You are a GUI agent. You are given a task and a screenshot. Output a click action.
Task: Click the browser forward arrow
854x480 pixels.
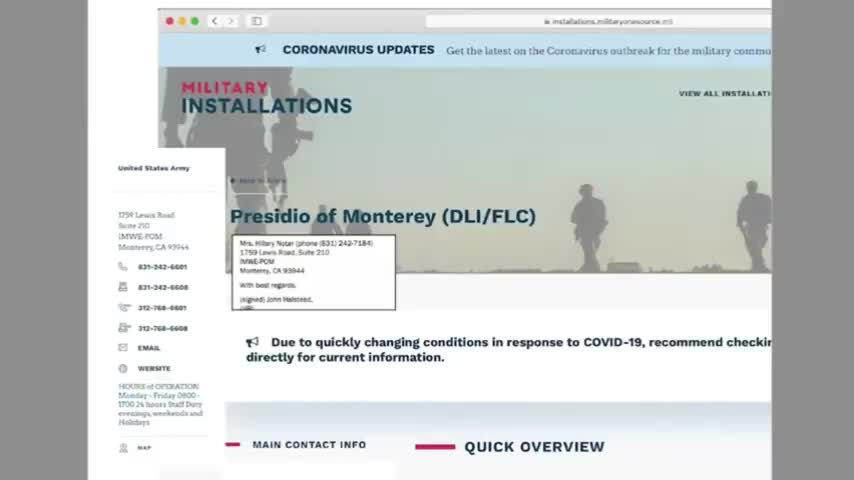pos(231,21)
